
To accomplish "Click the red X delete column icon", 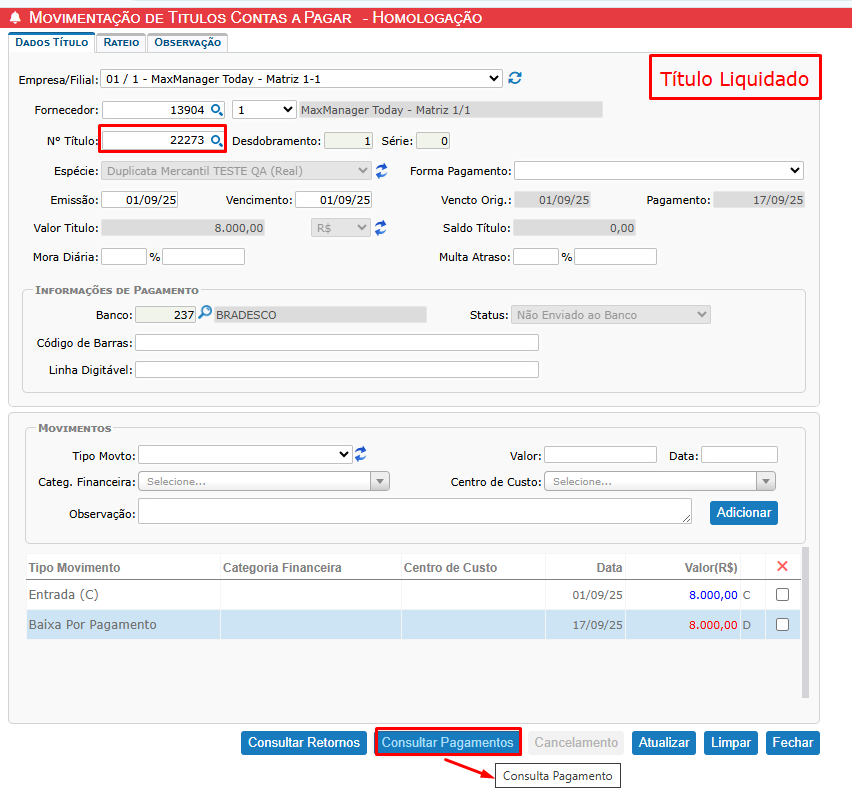I will click(x=782, y=567).
